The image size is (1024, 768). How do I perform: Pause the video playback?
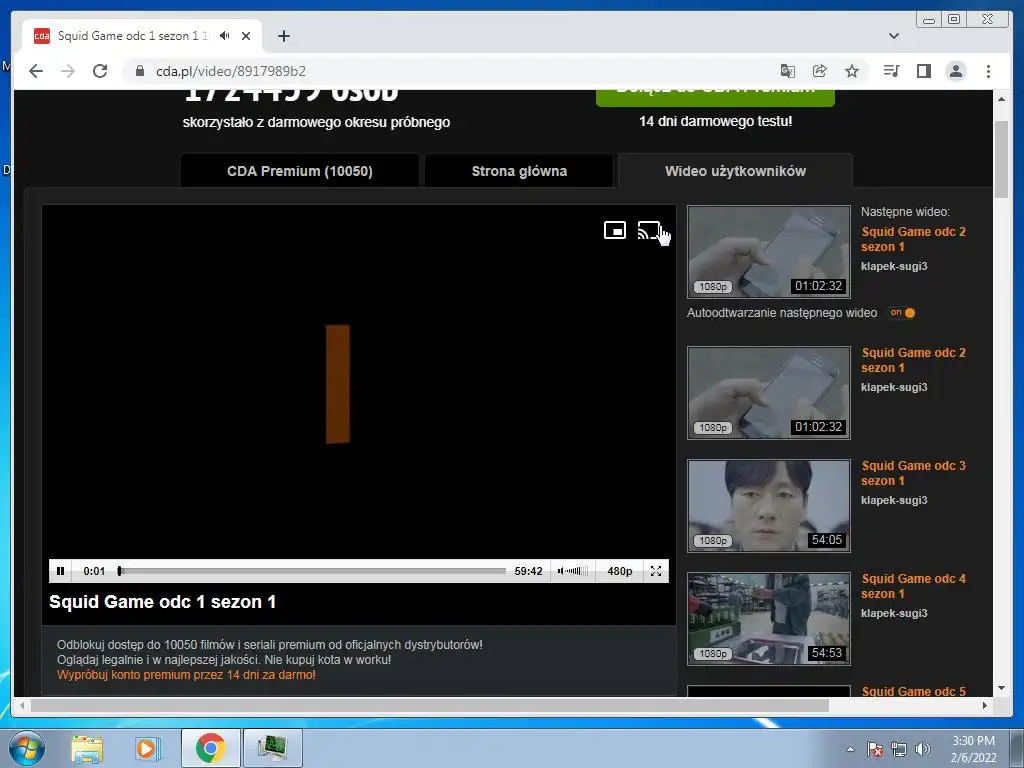coord(60,571)
